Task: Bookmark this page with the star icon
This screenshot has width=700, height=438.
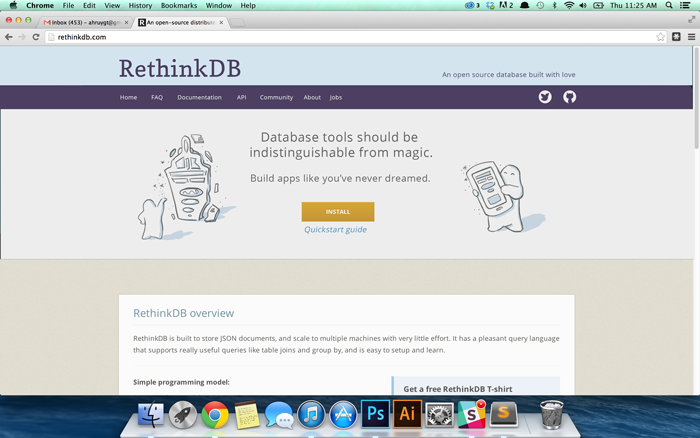Action: [x=660, y=37]
